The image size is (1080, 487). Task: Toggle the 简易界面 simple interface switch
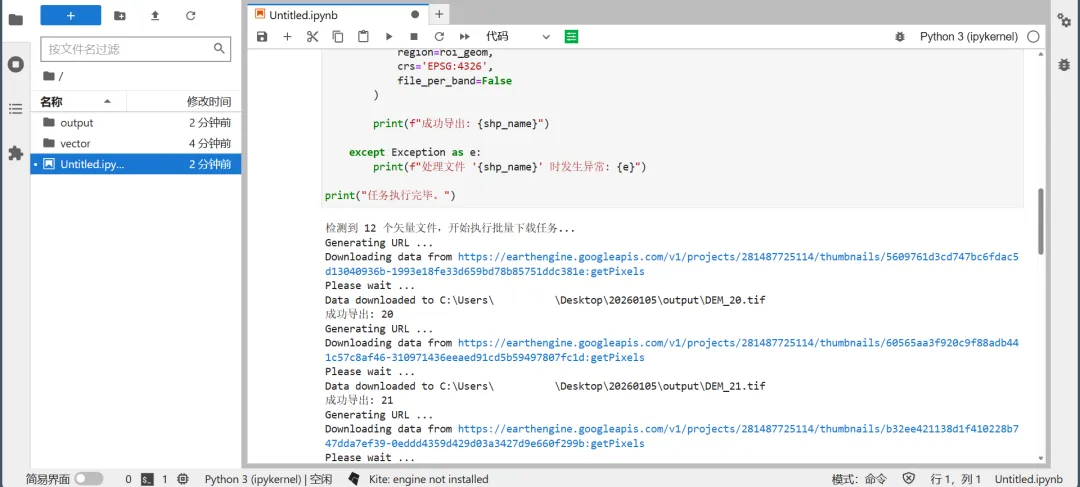[89, 479]
